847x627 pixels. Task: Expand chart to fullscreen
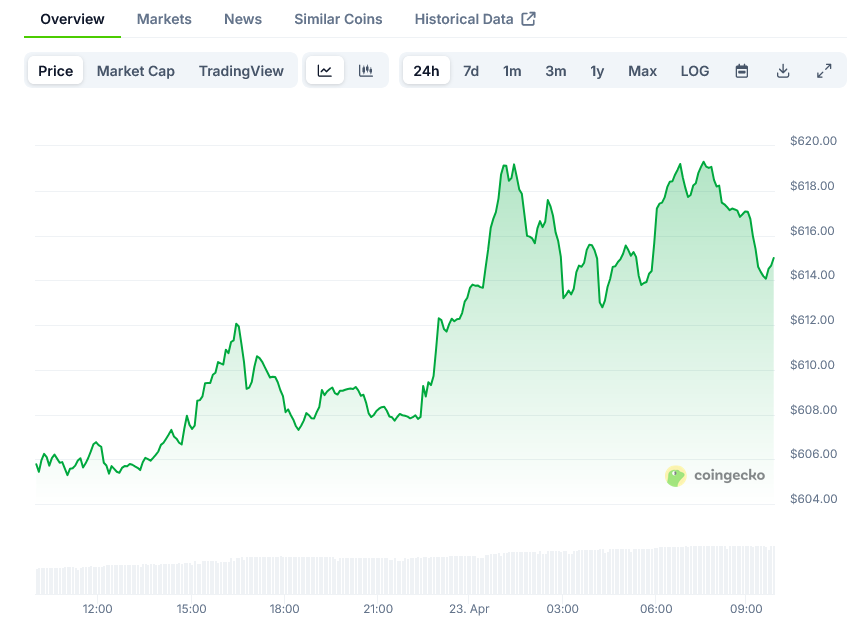tap(824, 71)
